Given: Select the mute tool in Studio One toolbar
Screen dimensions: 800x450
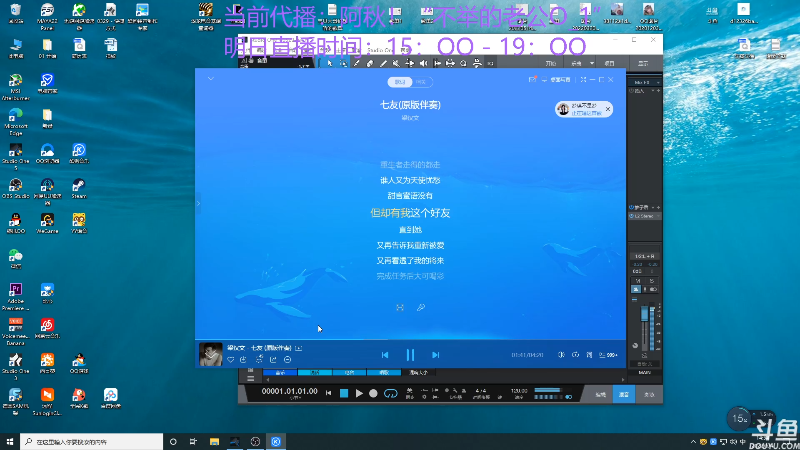Looking at the screenshot, I should pos(396,63).
